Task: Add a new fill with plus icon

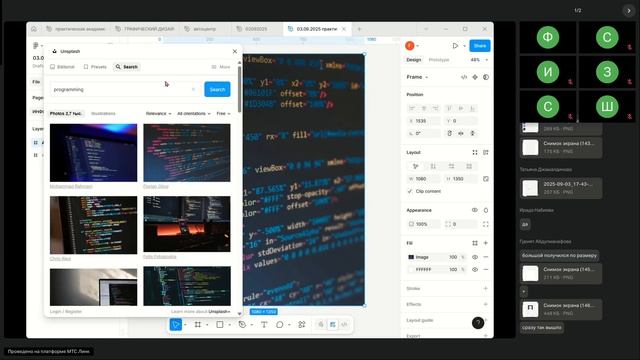Action: (x=486, y=243)
